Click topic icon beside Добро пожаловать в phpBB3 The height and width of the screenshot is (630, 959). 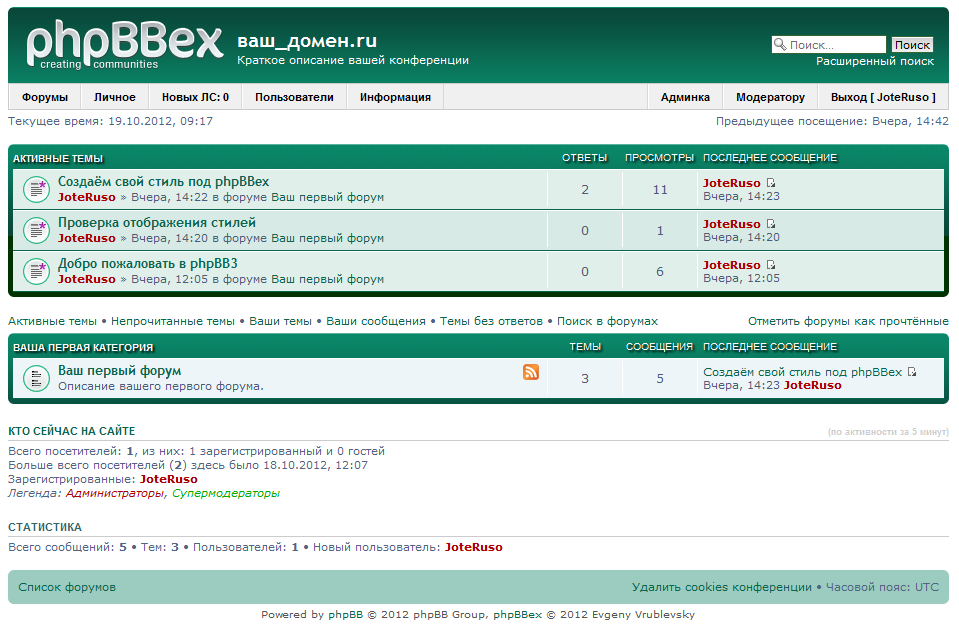click(x=36, y=271)
